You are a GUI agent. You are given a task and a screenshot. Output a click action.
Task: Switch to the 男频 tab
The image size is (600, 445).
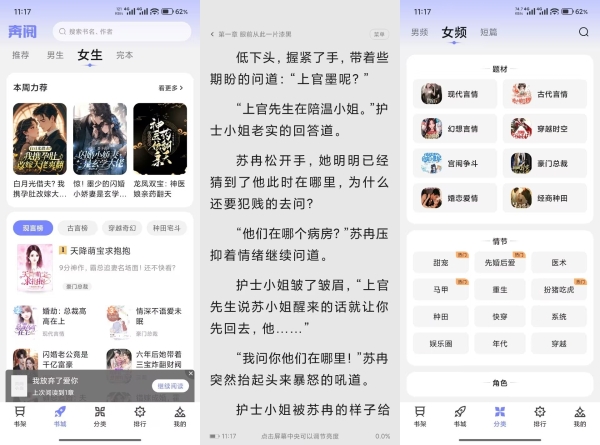pos(419,32)
